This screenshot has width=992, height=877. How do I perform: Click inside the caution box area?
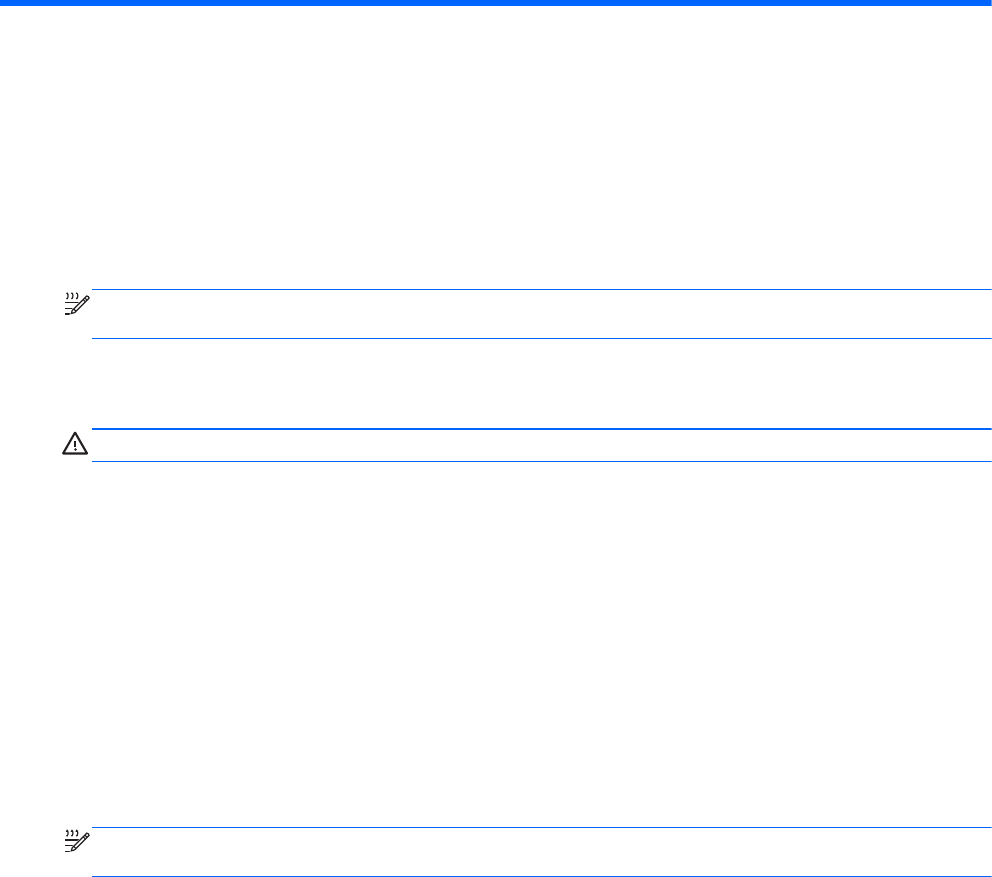click(540, 446)
